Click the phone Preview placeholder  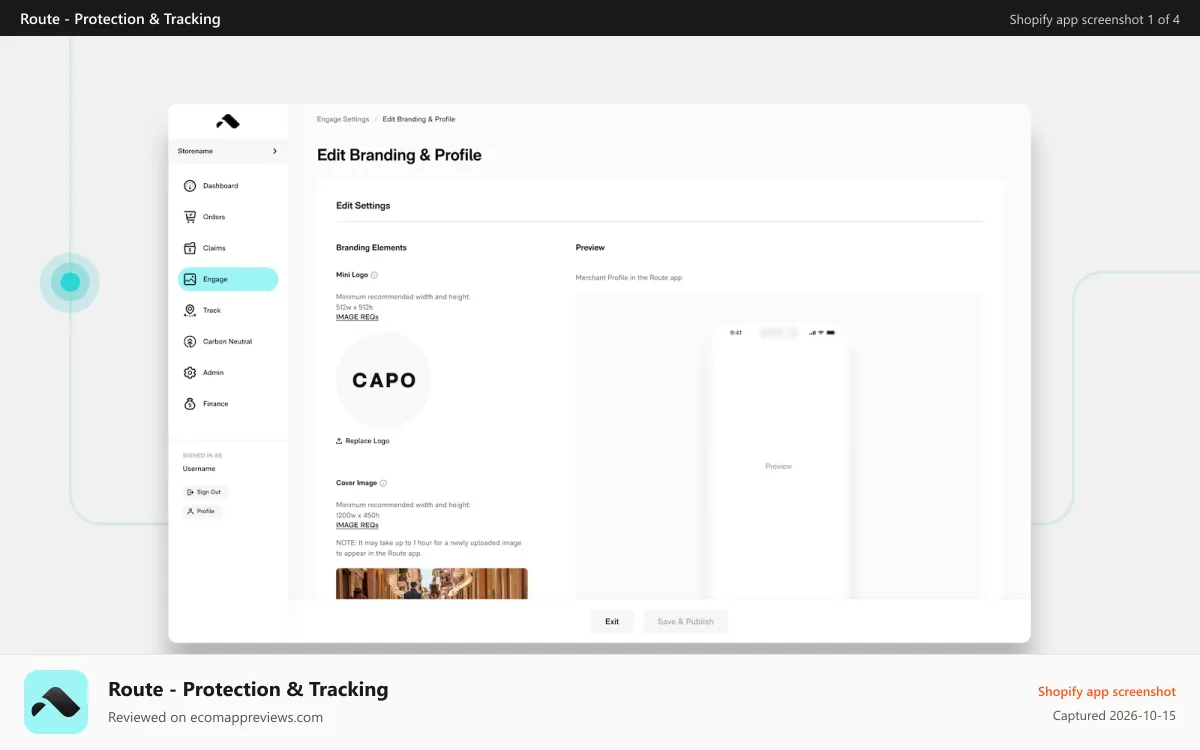(x=779, y=466)
